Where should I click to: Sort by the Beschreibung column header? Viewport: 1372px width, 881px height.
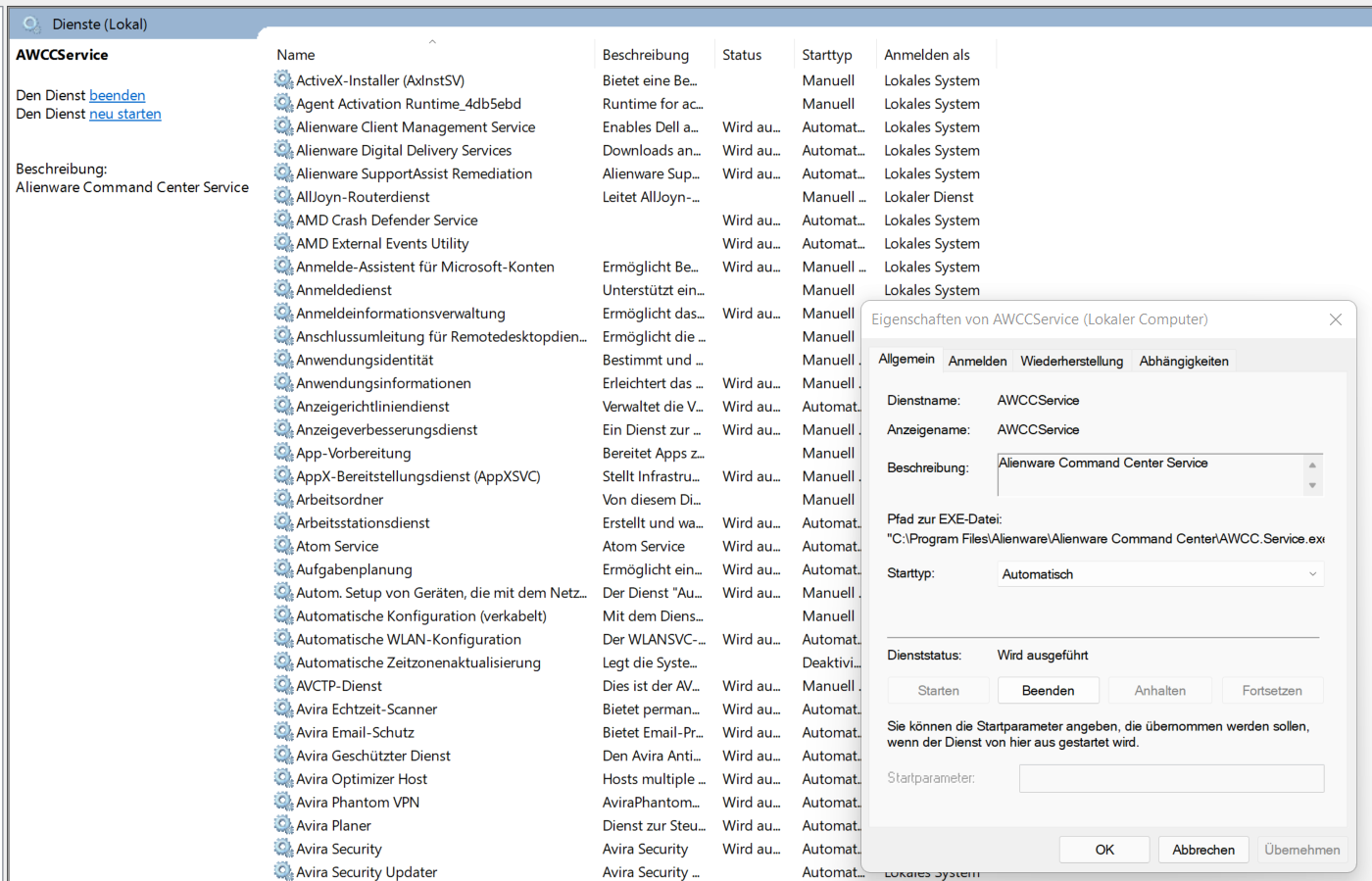[x=655, y=55]
